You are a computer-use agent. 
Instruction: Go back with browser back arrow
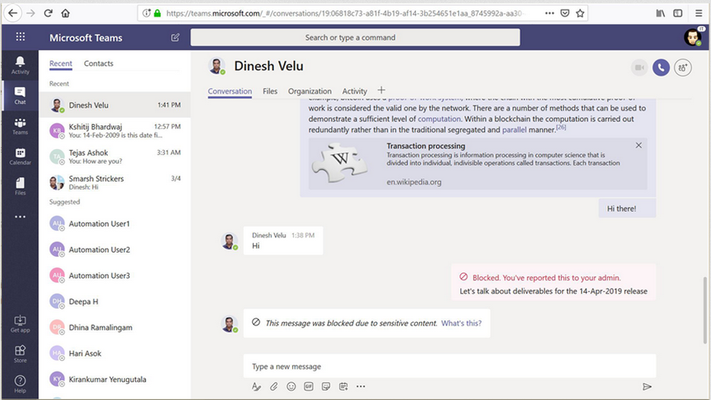click(x=13, y=13)
